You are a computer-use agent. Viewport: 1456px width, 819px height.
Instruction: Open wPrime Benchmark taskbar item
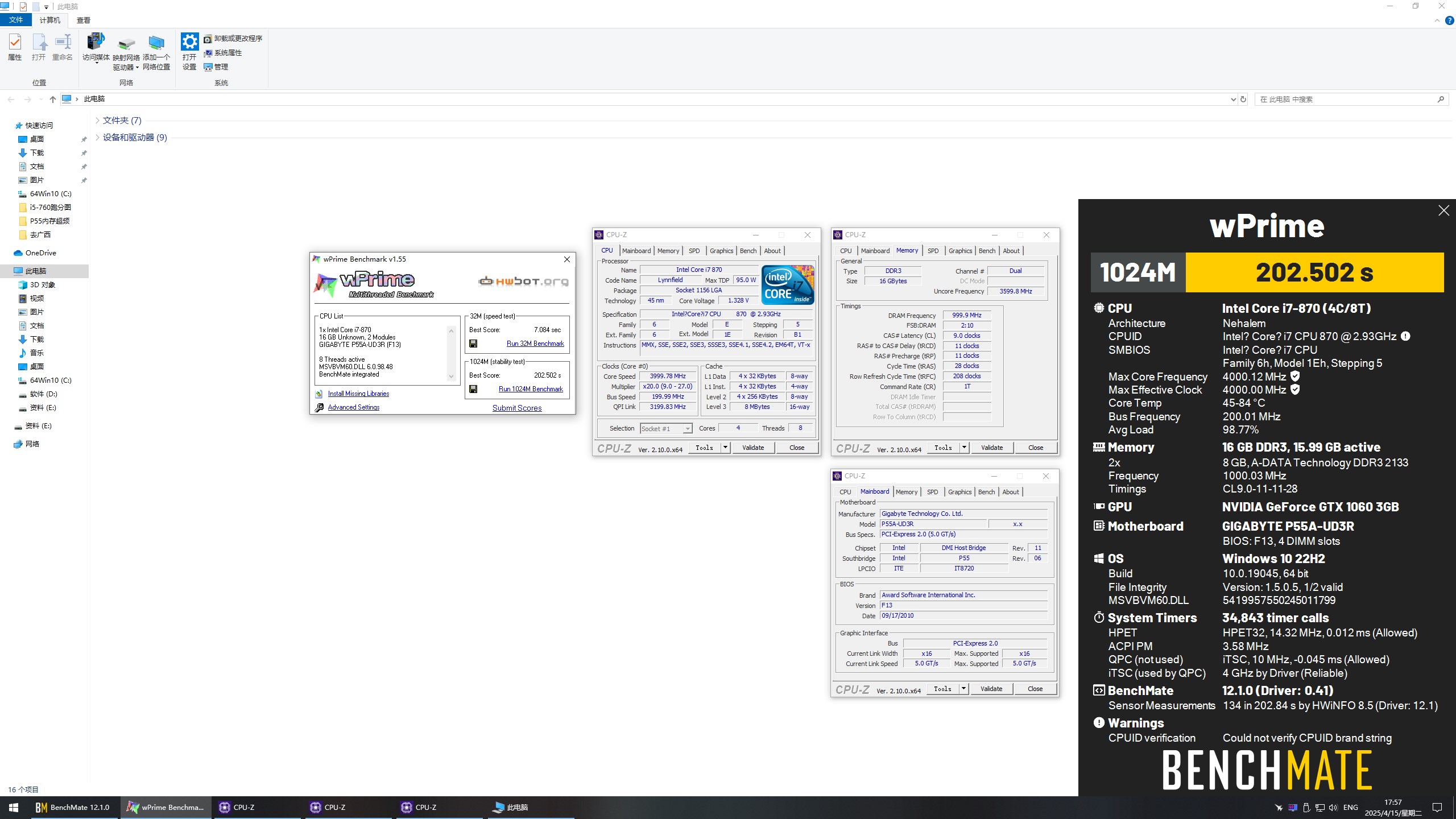pyautogui.click(x=166, y=808)
